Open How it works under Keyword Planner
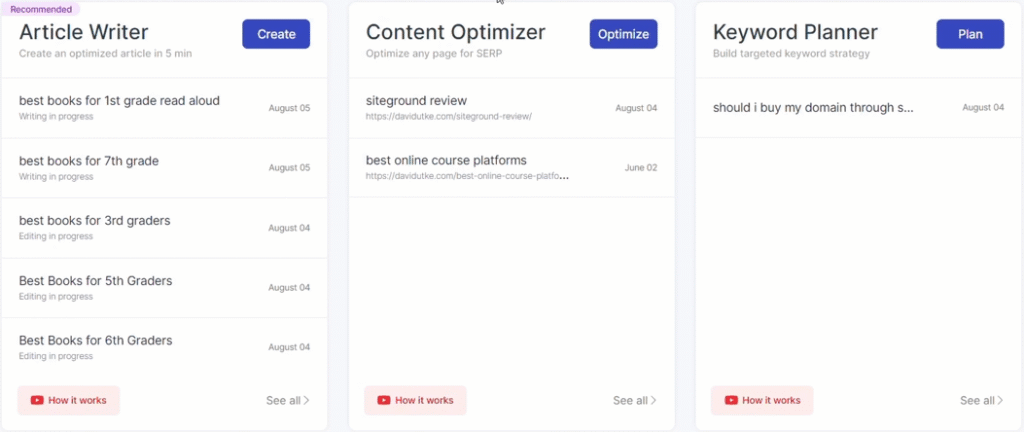 tap(762, 400)
